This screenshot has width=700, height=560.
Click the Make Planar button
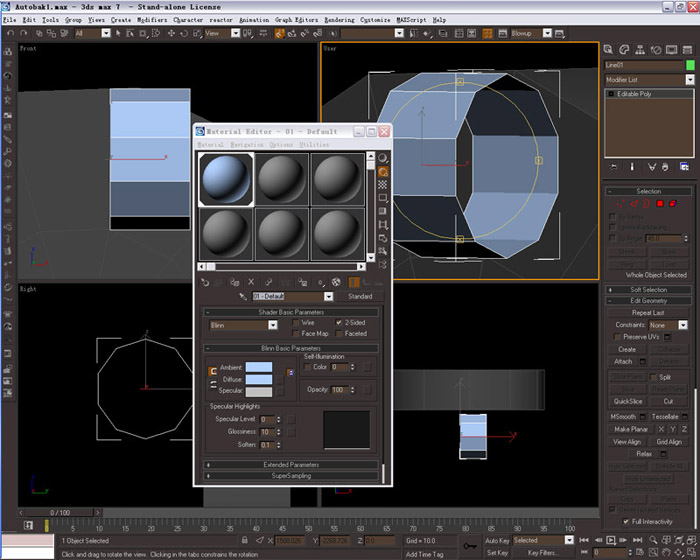(631, 429)
